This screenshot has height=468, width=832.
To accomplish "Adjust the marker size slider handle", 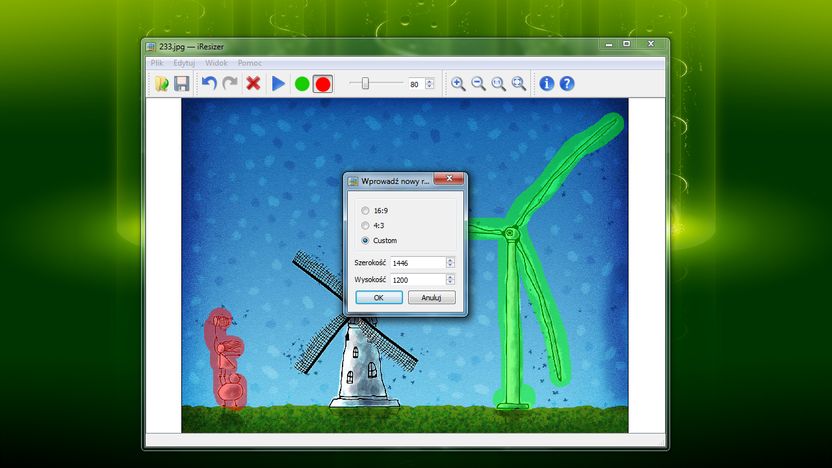I will pos(365,83).
